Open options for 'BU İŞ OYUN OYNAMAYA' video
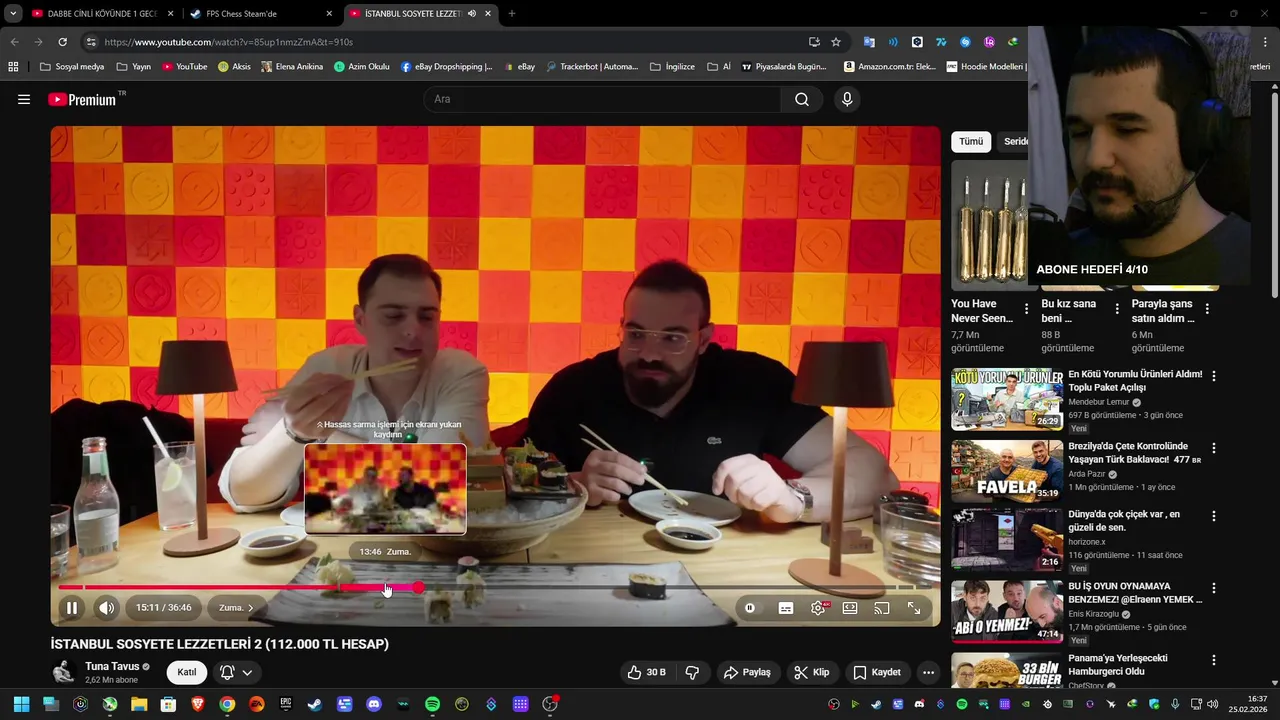 (1214, 588)
